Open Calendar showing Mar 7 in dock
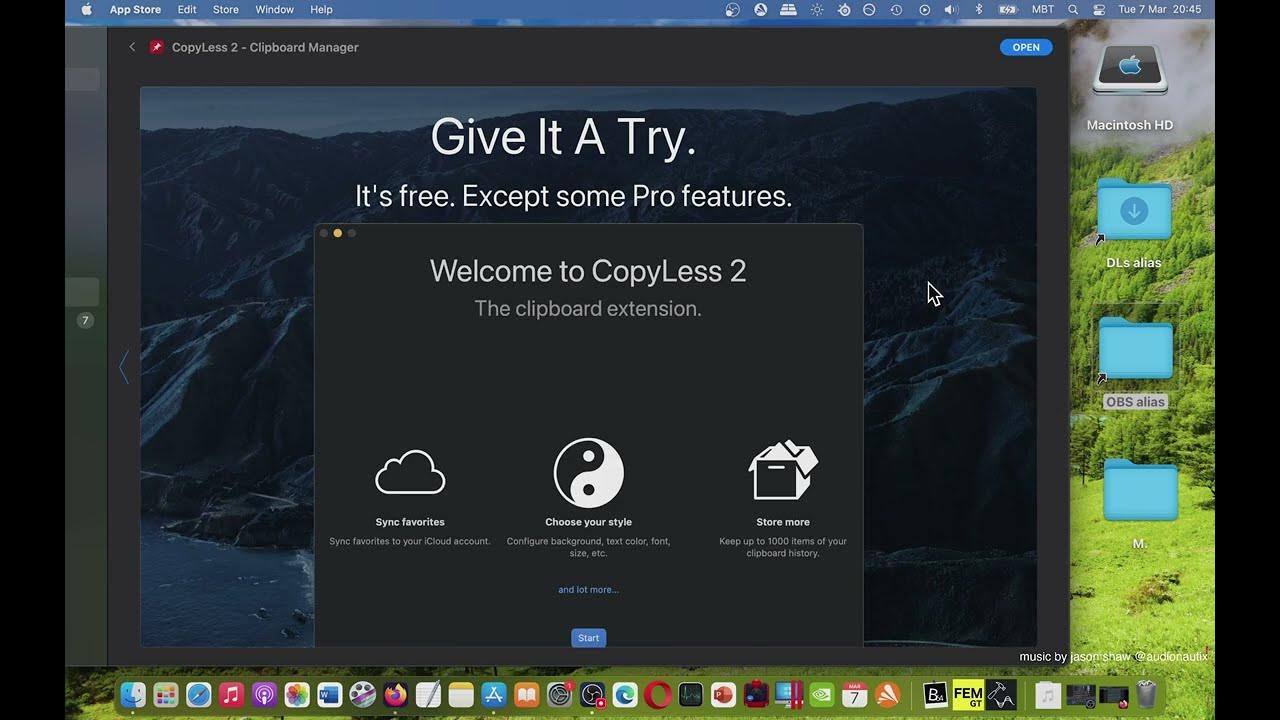1280x720 pixels. (855, 694)
